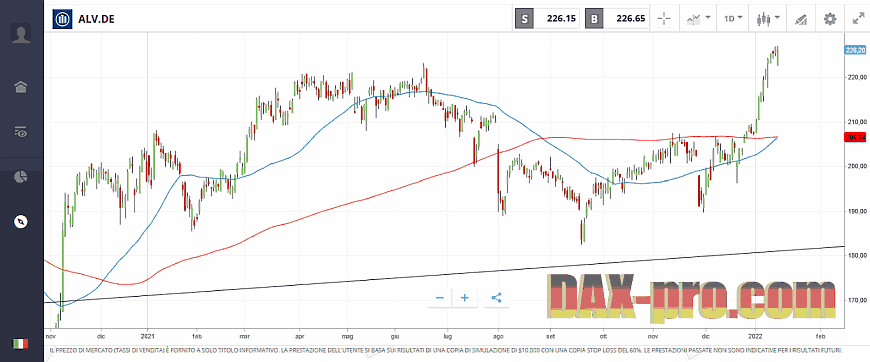870x362 pixels.
Task: Open the indicators dropdown
Action: [698, 19]
